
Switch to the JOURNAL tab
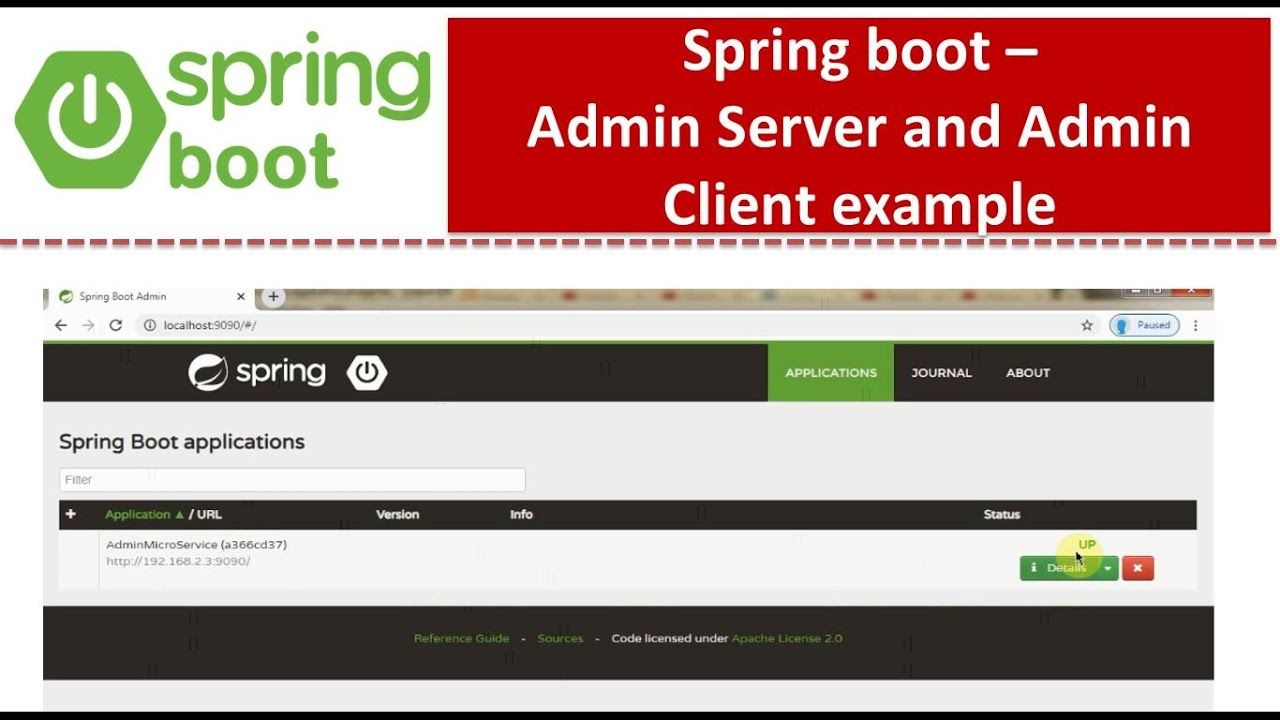click(x=941, y=372)
